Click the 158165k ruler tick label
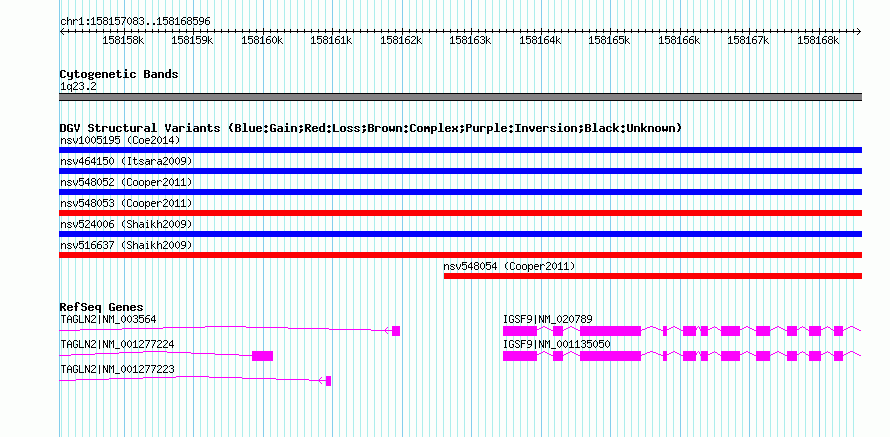The image size is (890, 437). (x=610, y=40)
